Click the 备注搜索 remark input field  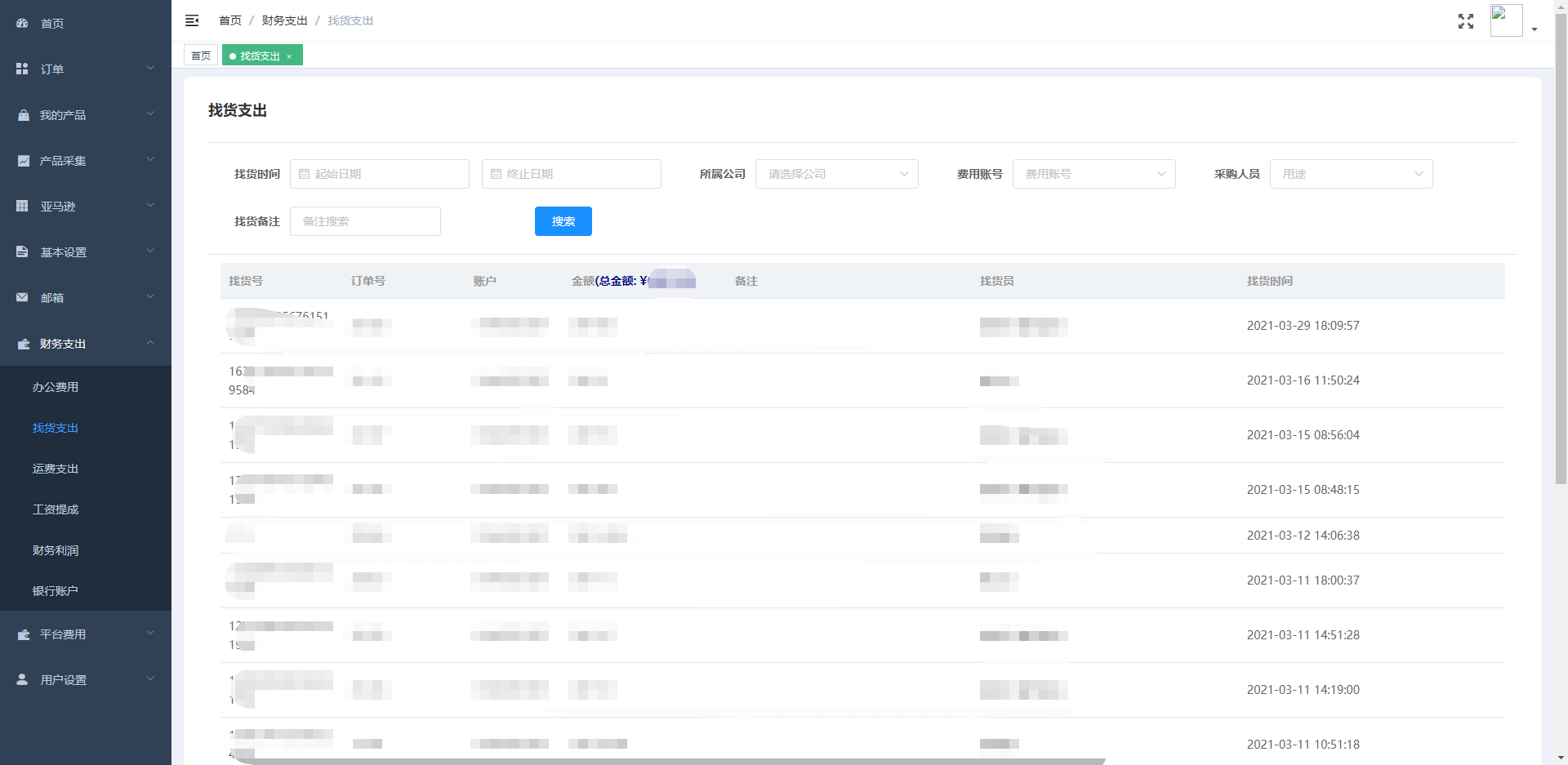pyautogui.click(x=365, y=221)
